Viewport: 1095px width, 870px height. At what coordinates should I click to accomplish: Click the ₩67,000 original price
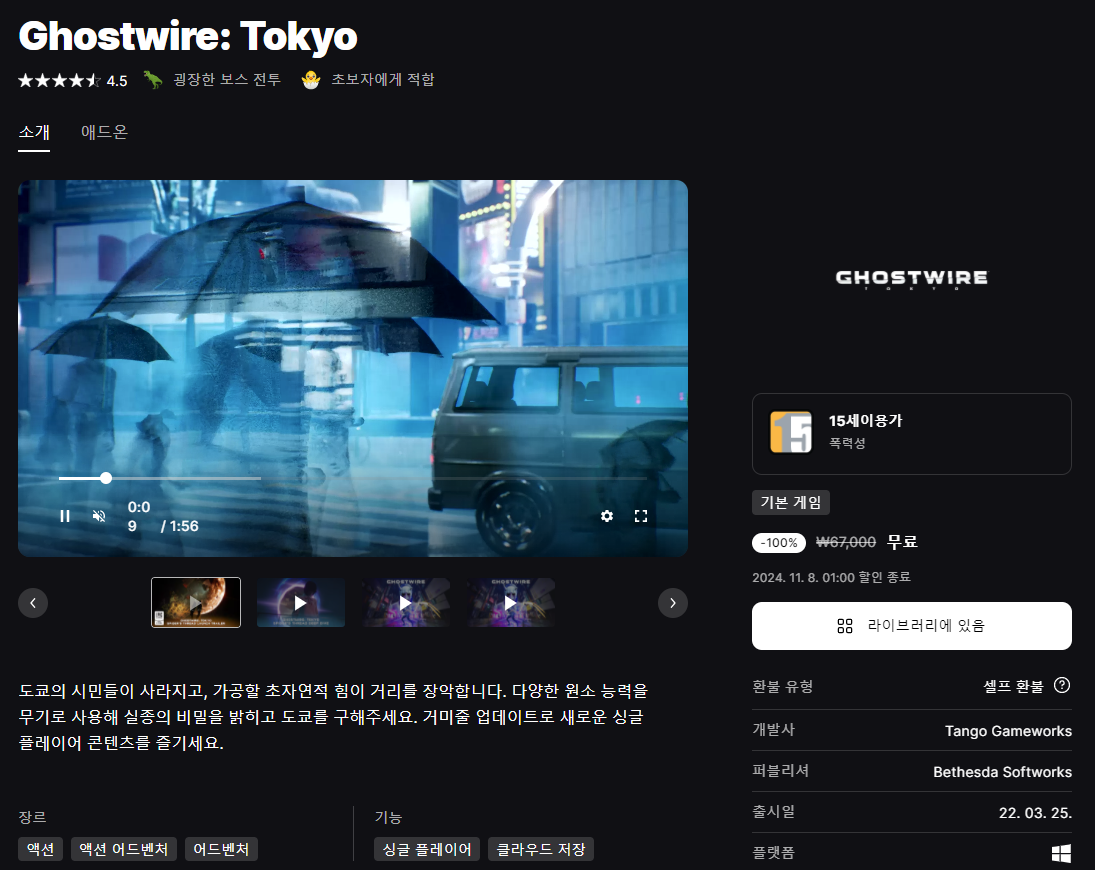coord(846,543)
